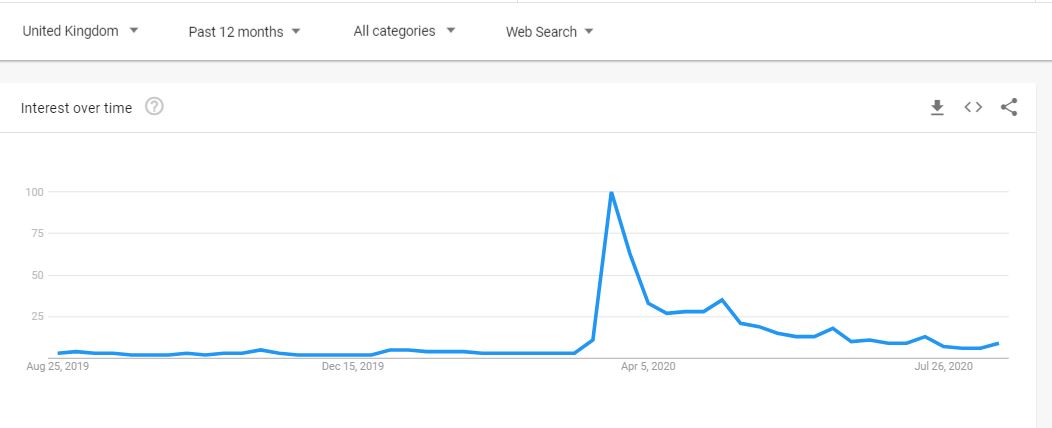Viewport: 1052px width, 428px height.
Task: Click the Dec 15, 2019 axis label
Action: 353,366
